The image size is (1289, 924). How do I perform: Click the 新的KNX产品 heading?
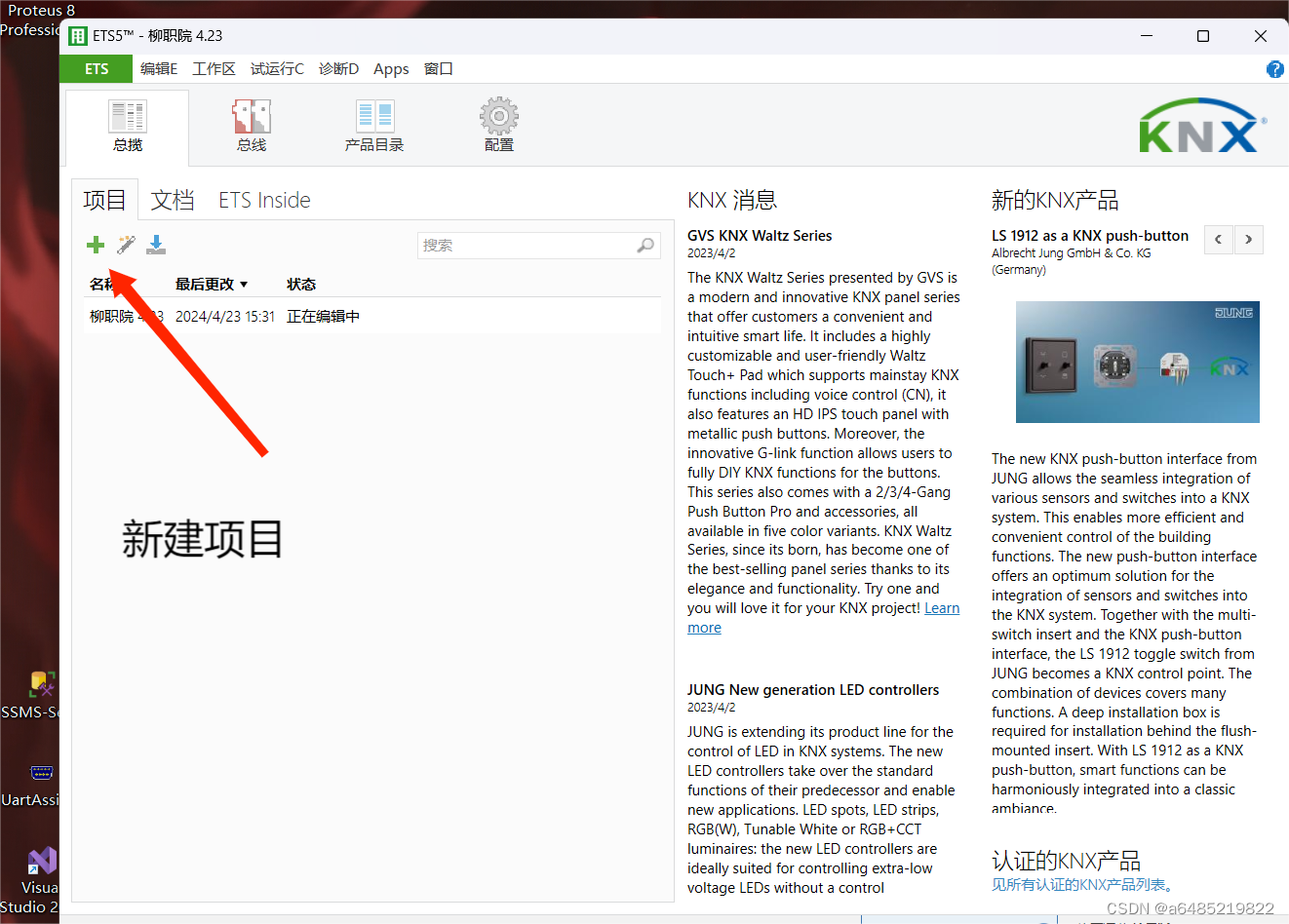point(1055,200)
